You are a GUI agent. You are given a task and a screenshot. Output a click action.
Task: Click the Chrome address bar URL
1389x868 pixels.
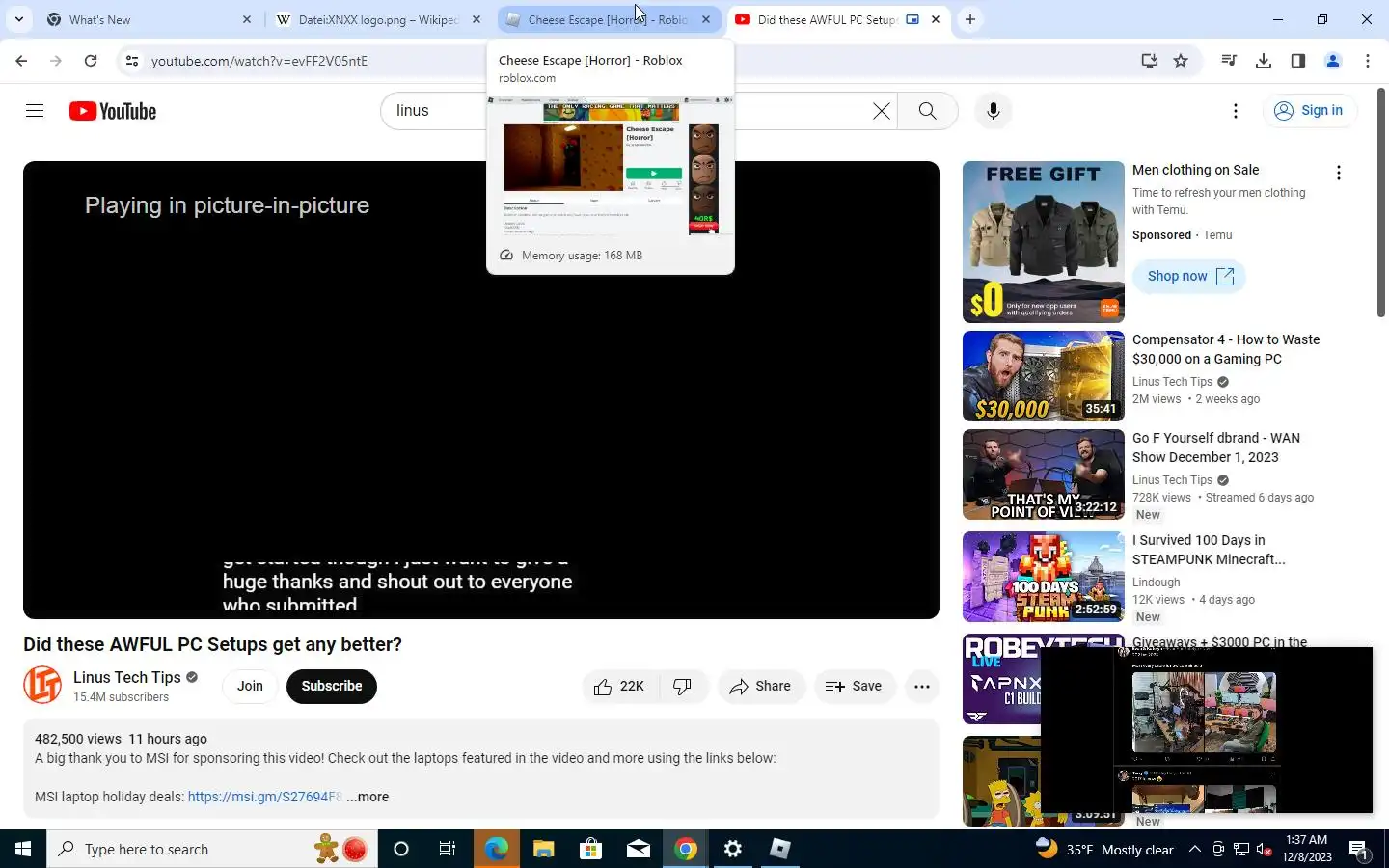click(x=259, y=61)
